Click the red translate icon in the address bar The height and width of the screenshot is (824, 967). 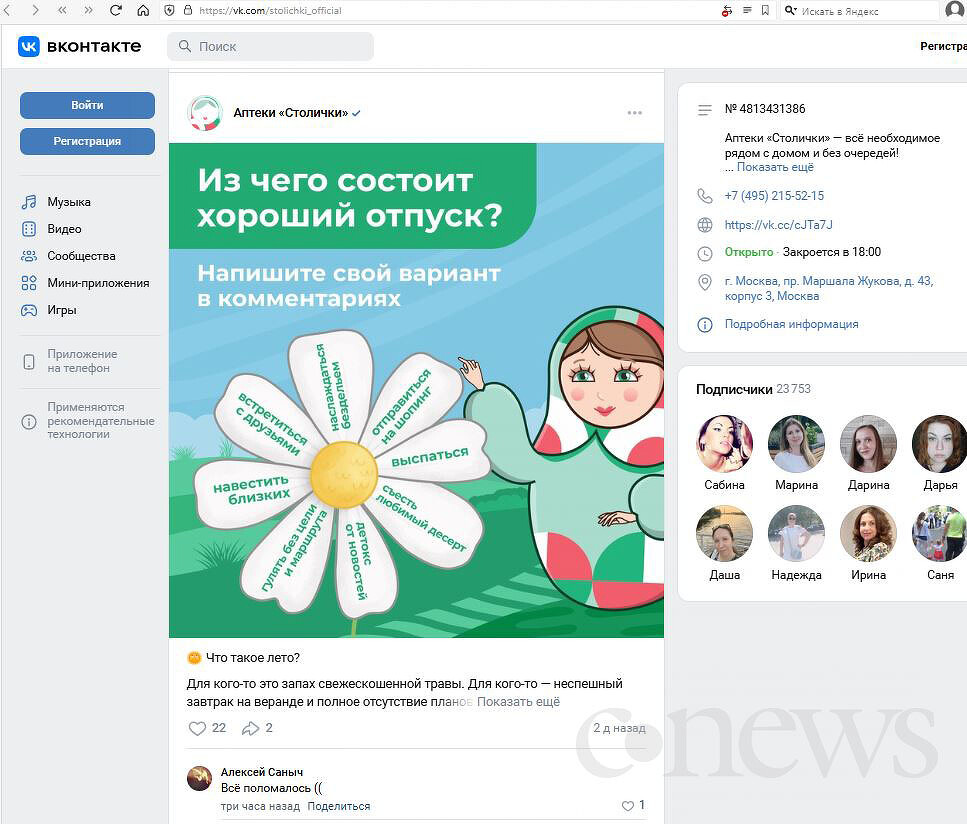coord(727,10)
